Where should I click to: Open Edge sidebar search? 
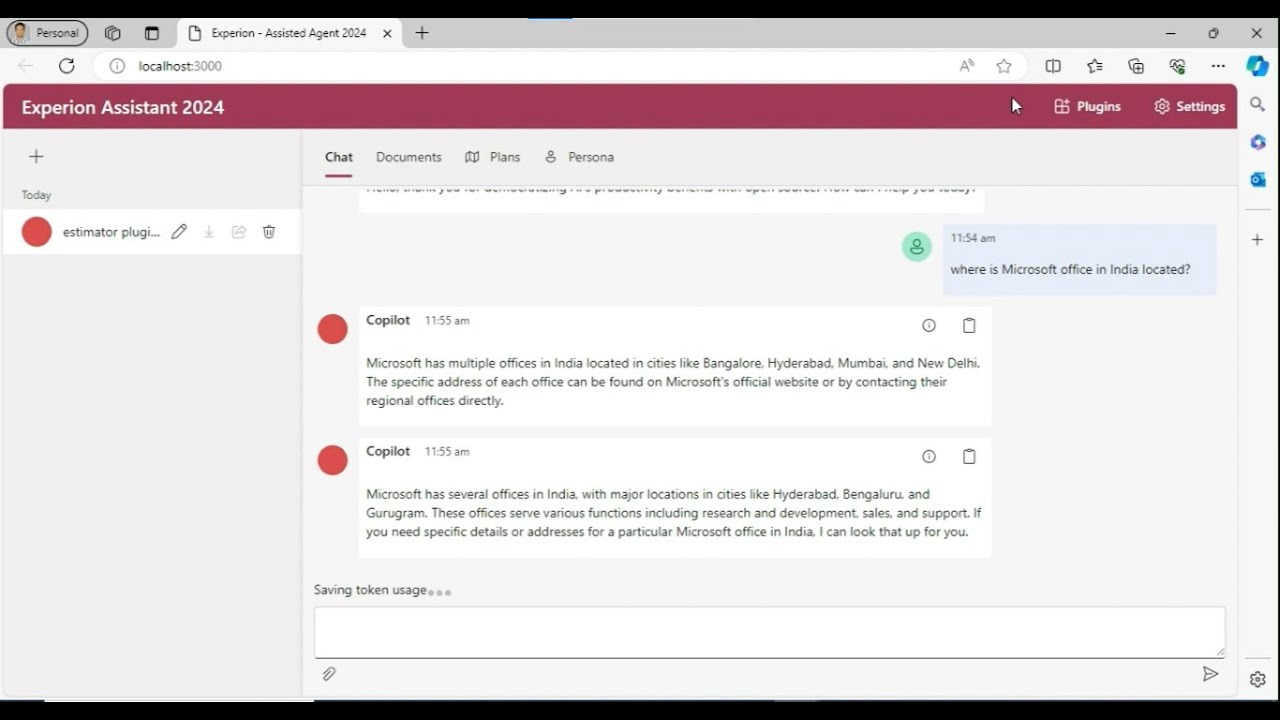1258,104
